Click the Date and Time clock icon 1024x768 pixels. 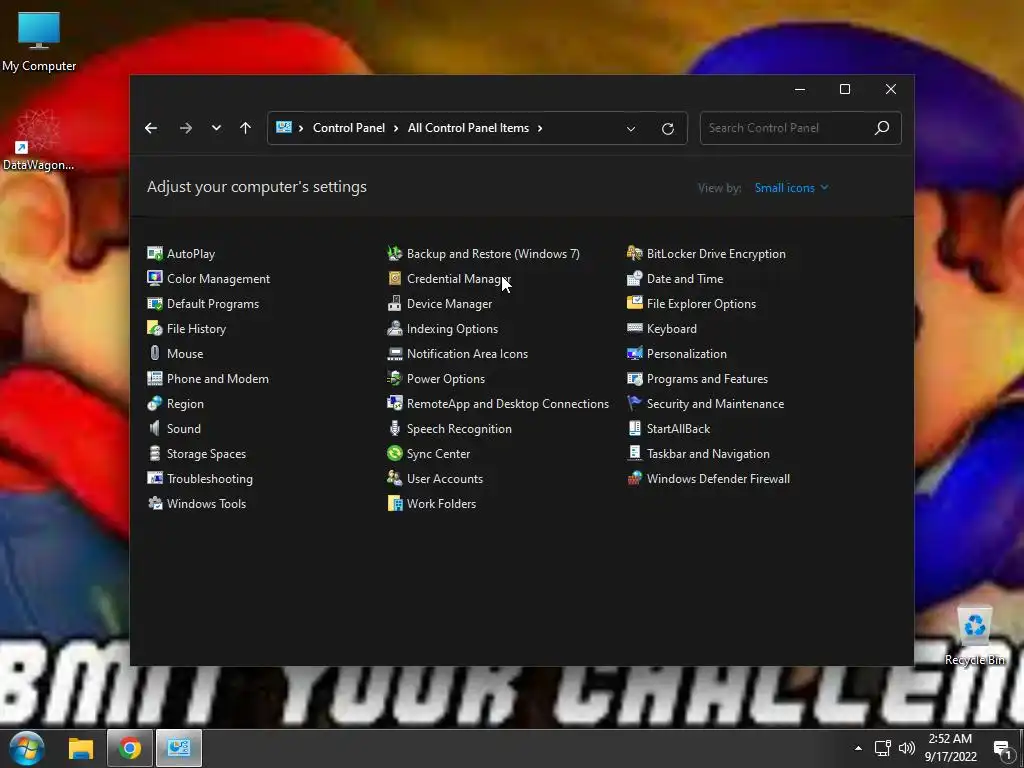(634, 278)
